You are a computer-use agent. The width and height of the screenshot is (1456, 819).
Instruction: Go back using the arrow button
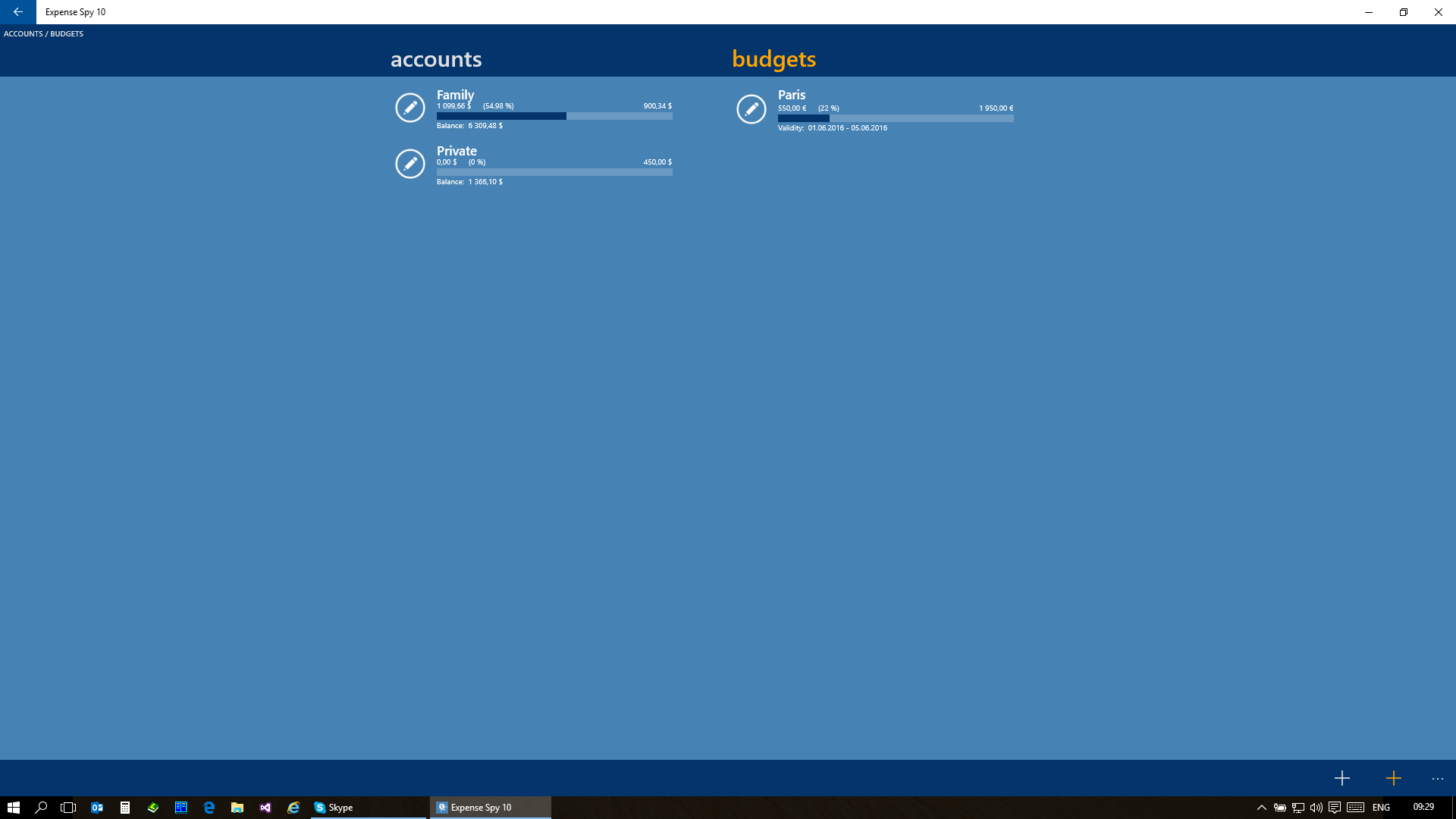pos(17,12)
